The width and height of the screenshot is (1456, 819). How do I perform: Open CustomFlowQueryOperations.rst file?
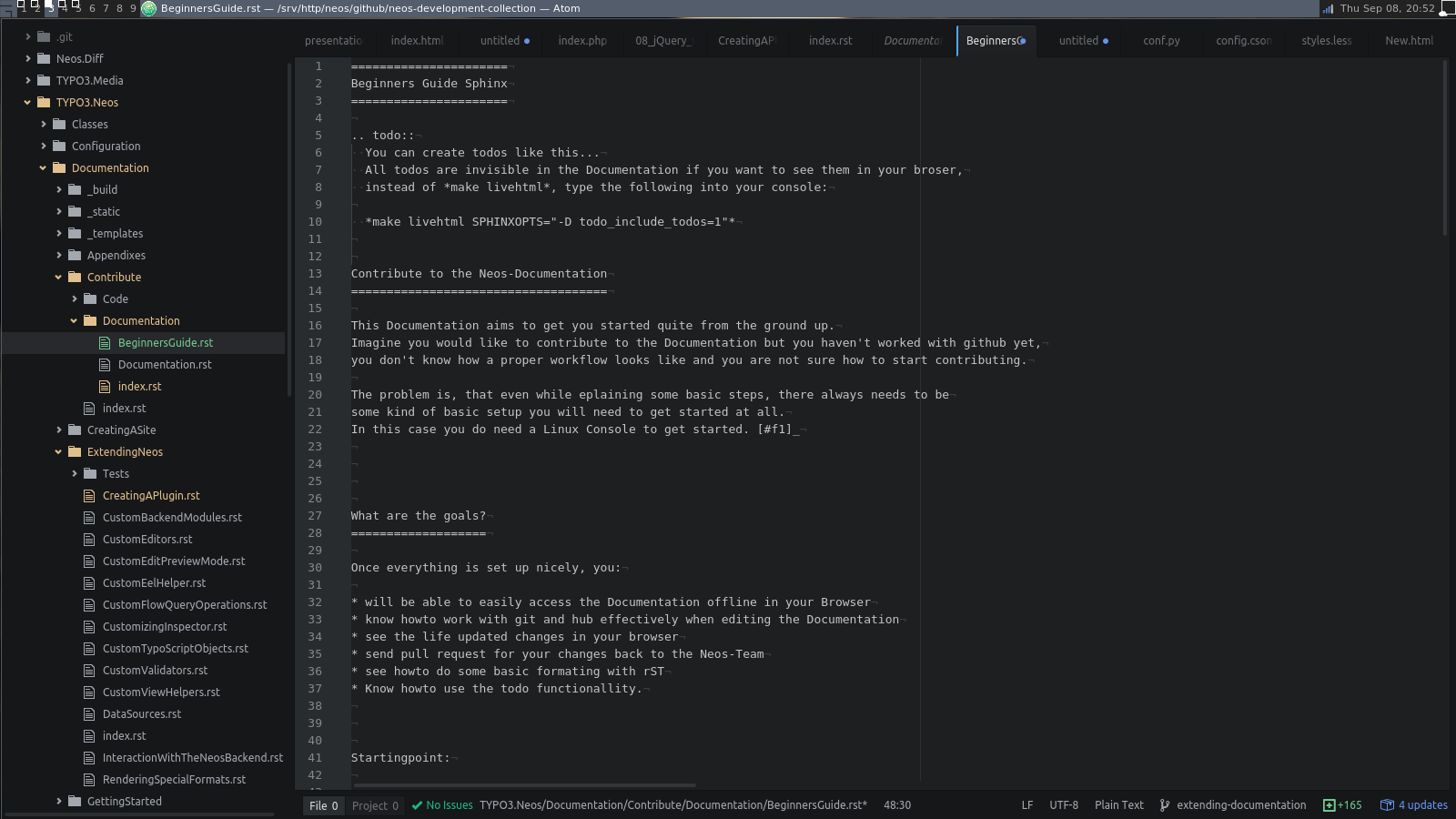click(185, 604)
